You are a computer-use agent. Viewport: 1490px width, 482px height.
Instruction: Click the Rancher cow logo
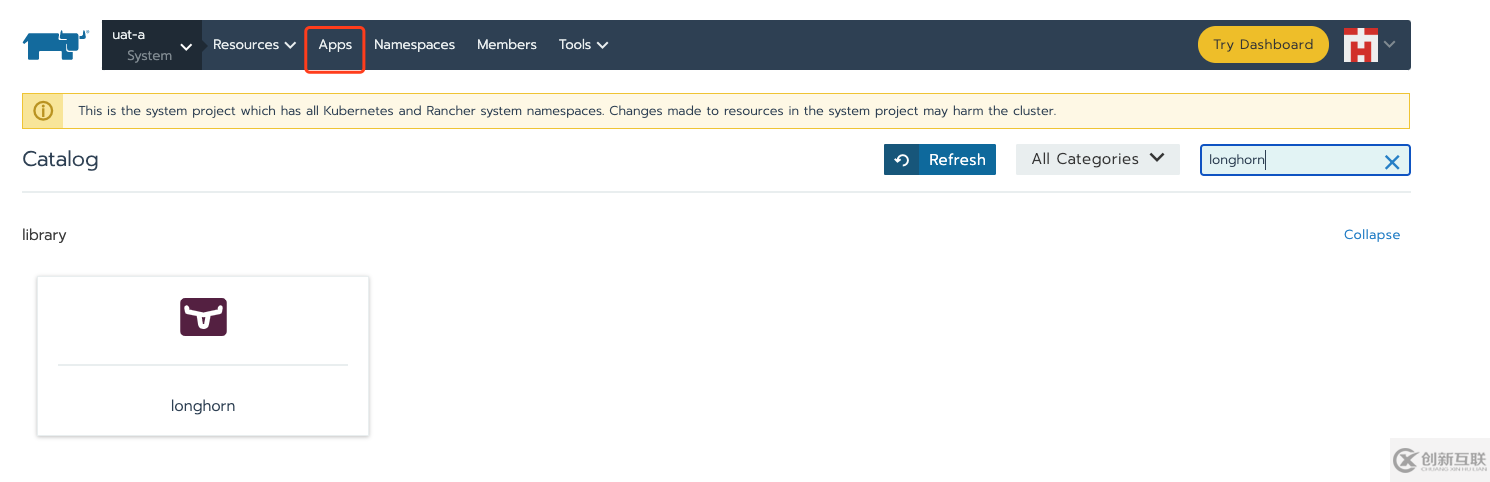tap(56, 45)
